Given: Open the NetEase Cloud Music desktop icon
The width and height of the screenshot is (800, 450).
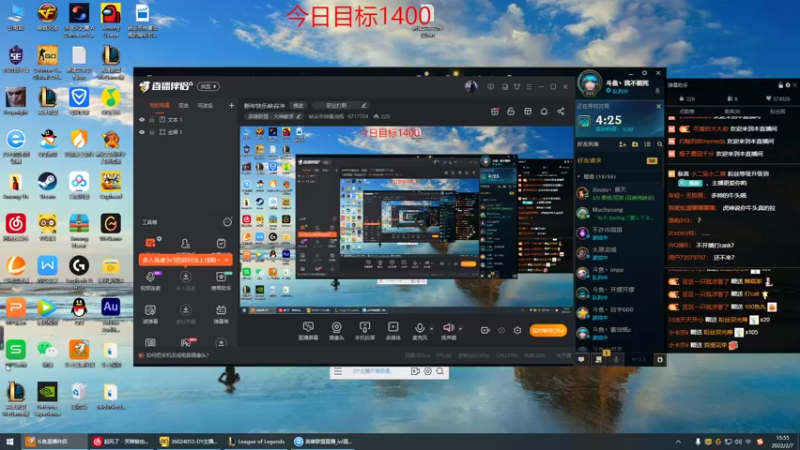Looking at the screenshot, I should [x=16, y=224].
